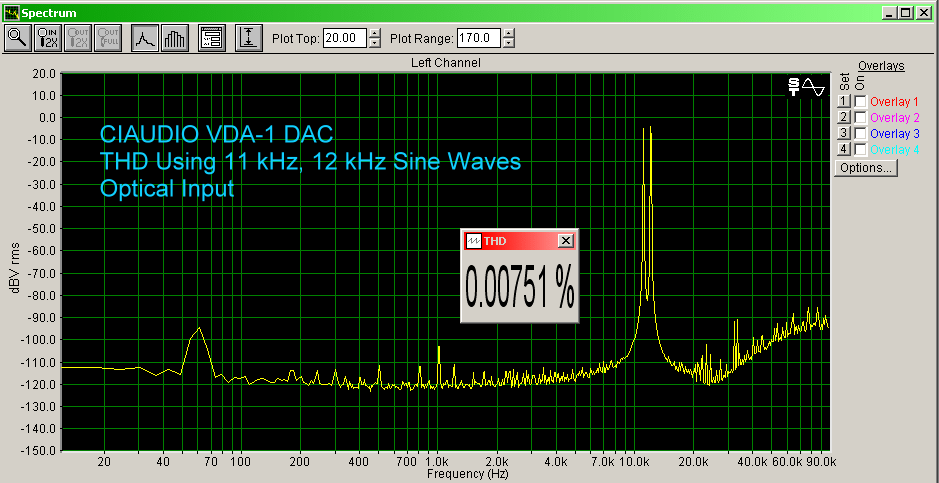Decrease Plot Range with down arrow
939x483 pixels.
[509, 44]
